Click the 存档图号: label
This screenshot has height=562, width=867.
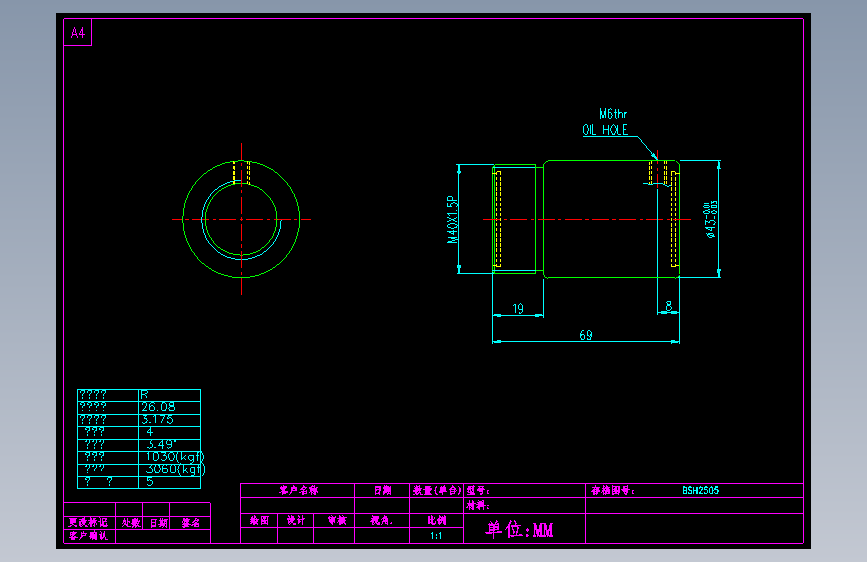click(613, 491)
